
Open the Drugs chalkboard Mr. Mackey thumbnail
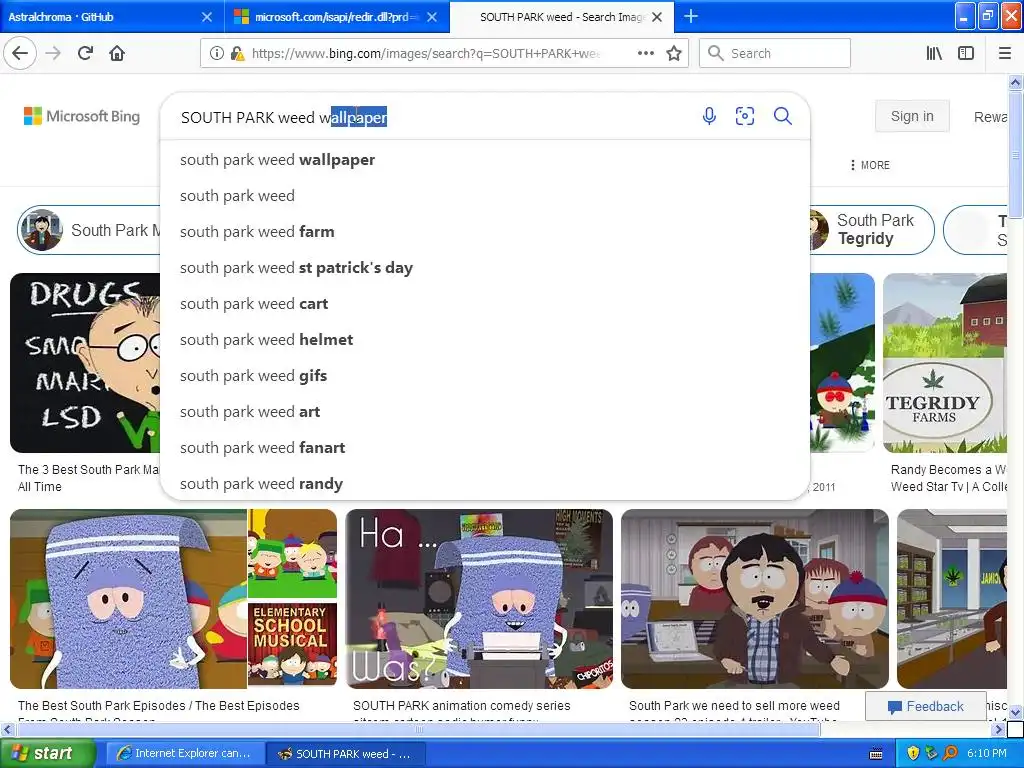pyautogui.click(x=85, y=363)
